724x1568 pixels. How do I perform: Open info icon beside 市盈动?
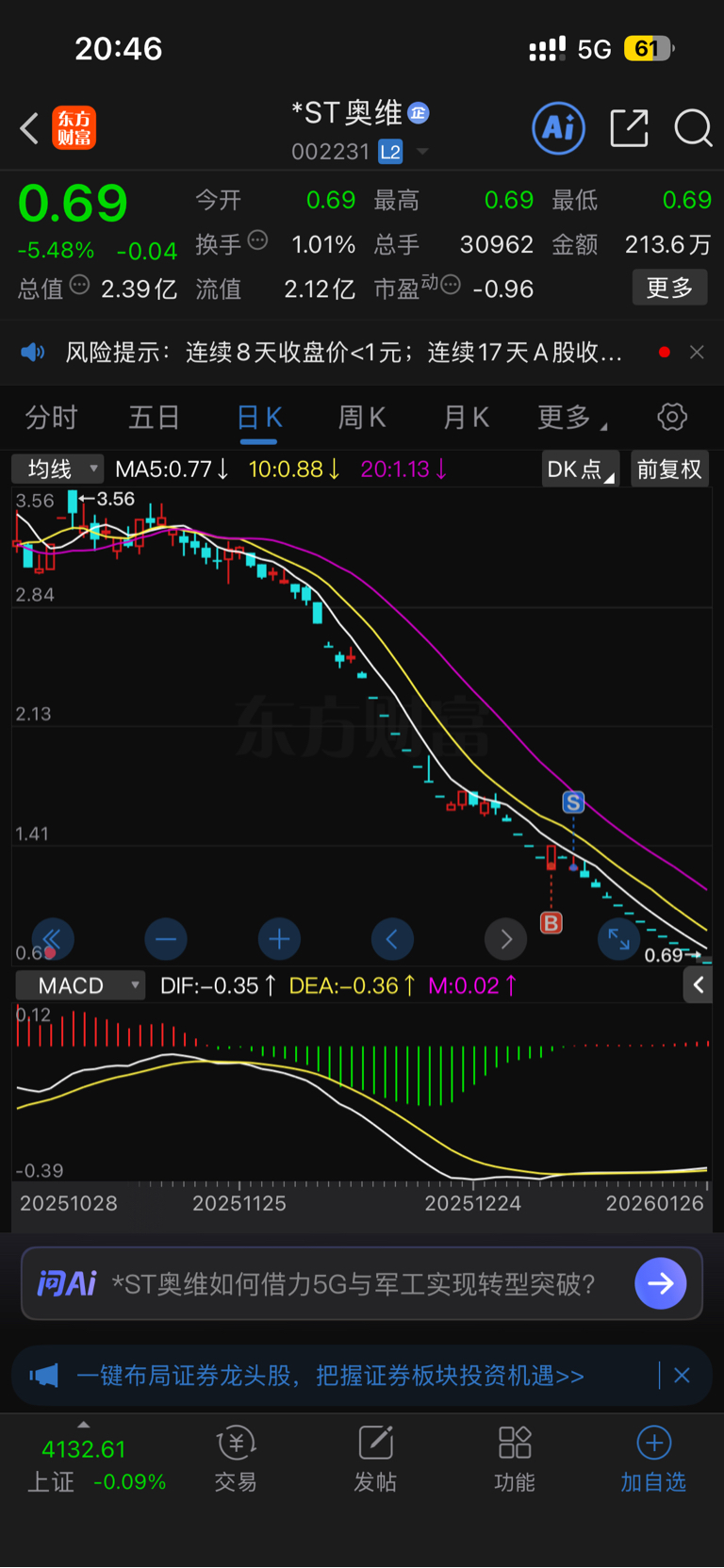click(x=451, y=285)
